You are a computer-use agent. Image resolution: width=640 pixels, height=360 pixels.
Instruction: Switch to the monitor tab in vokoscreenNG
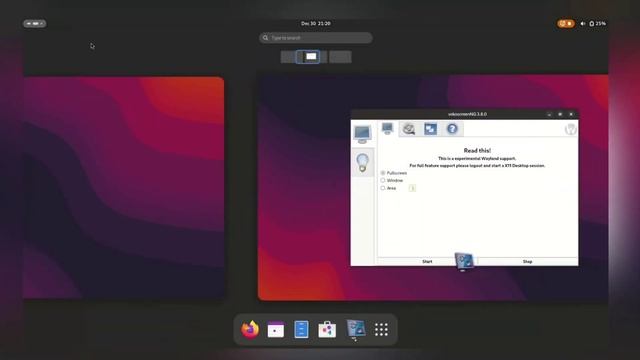(387, 129)
